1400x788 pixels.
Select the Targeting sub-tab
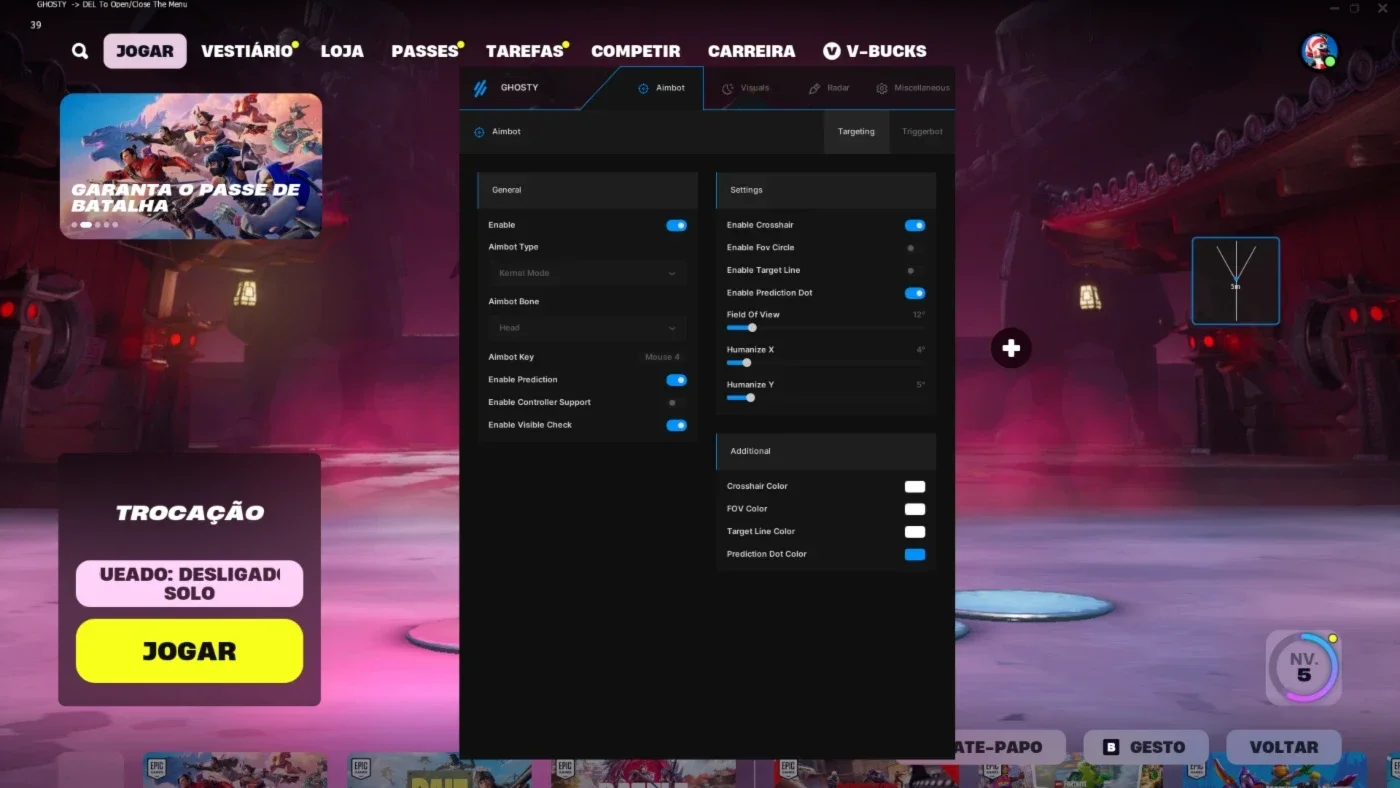(856, 132)
